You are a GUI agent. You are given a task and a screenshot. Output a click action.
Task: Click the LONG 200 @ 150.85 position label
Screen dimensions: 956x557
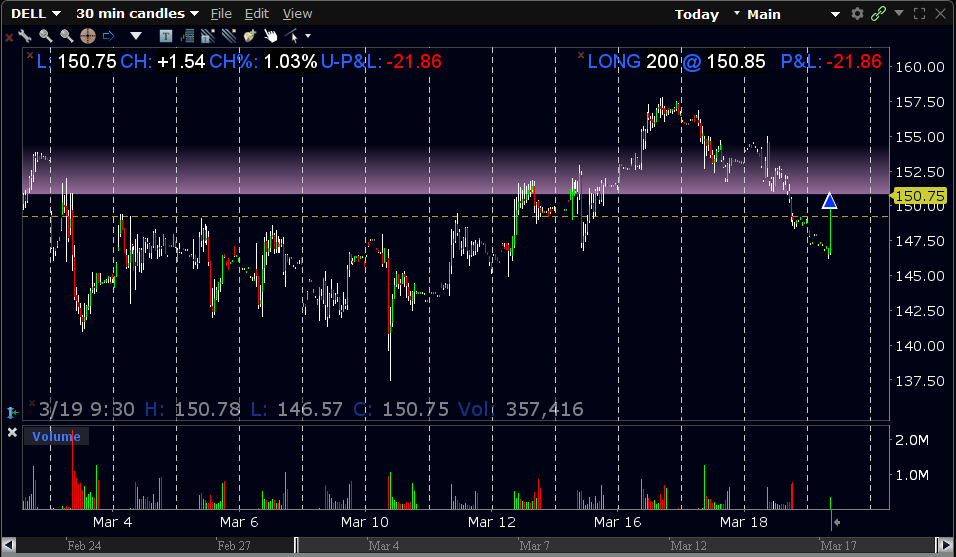point(676,62)
